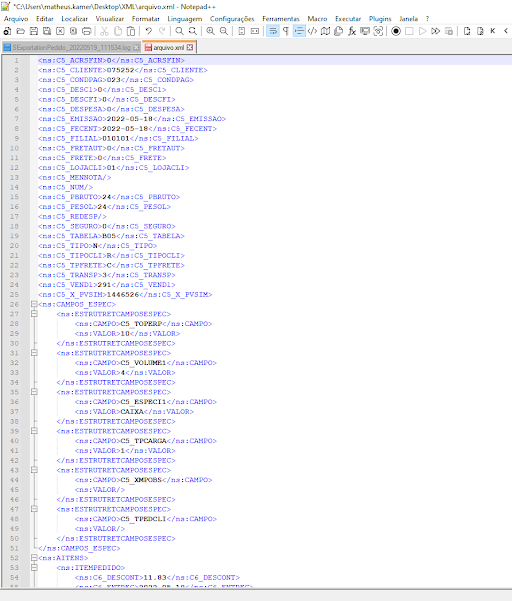Click the date 2022-05-18 on the C5_EMISSAO line
Viewport: 512px width, 601px height.
130,119
